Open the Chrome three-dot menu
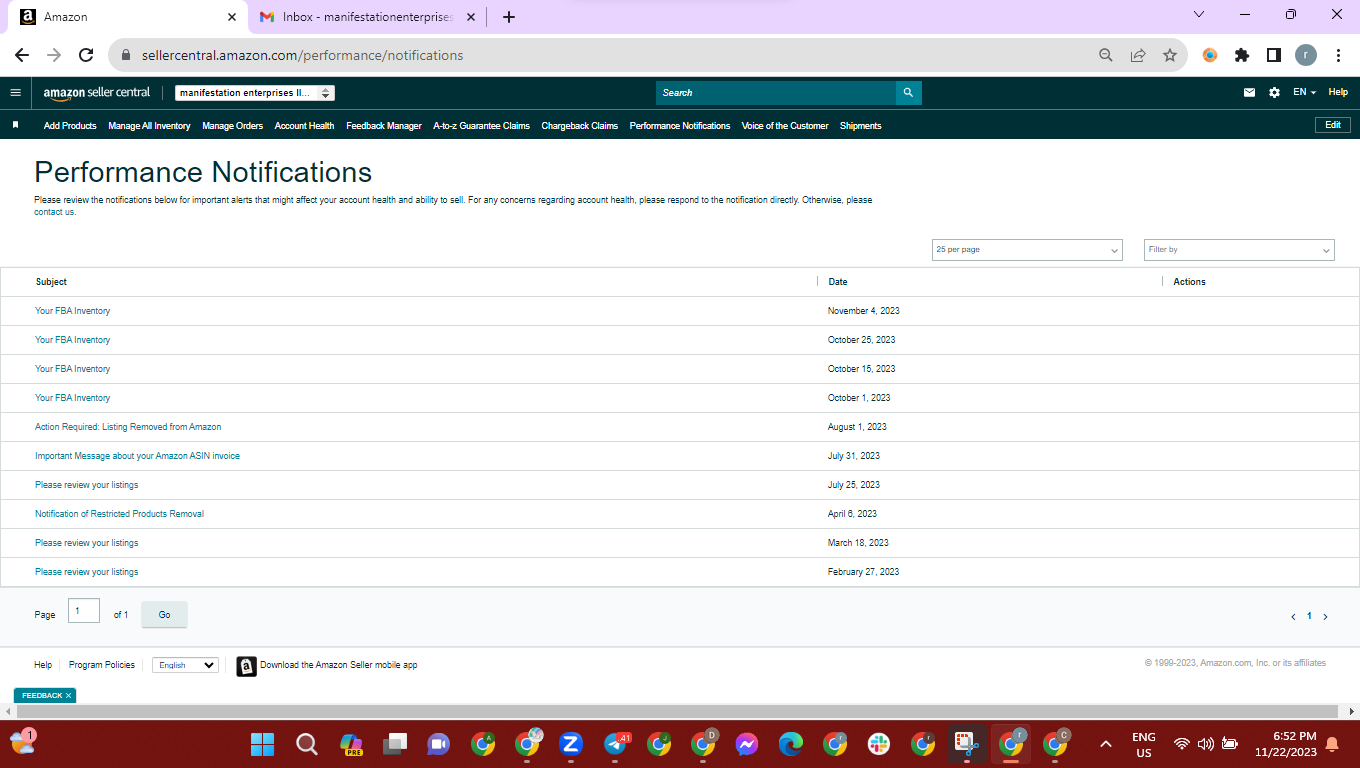This screenshot has width=1360, height=768. (1338, 55)
